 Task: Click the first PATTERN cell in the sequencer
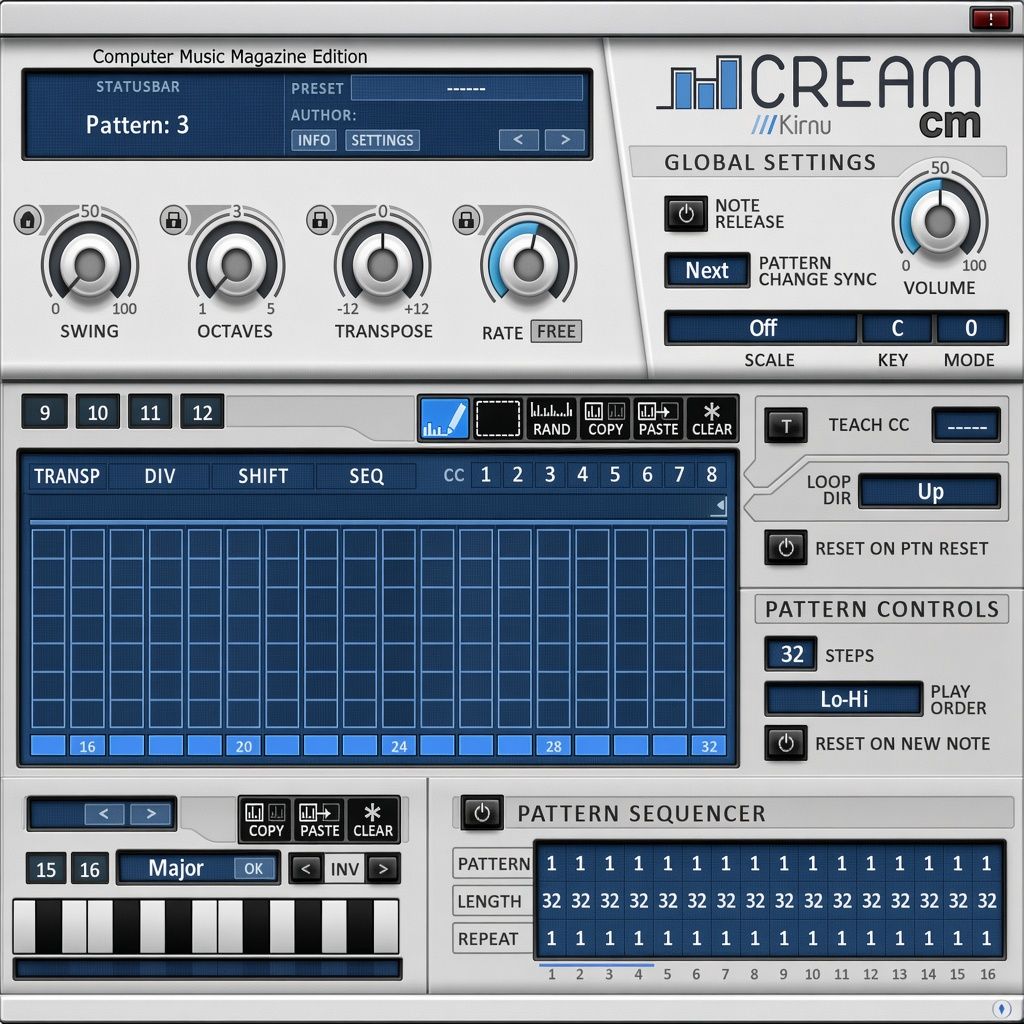coord(551,863)
